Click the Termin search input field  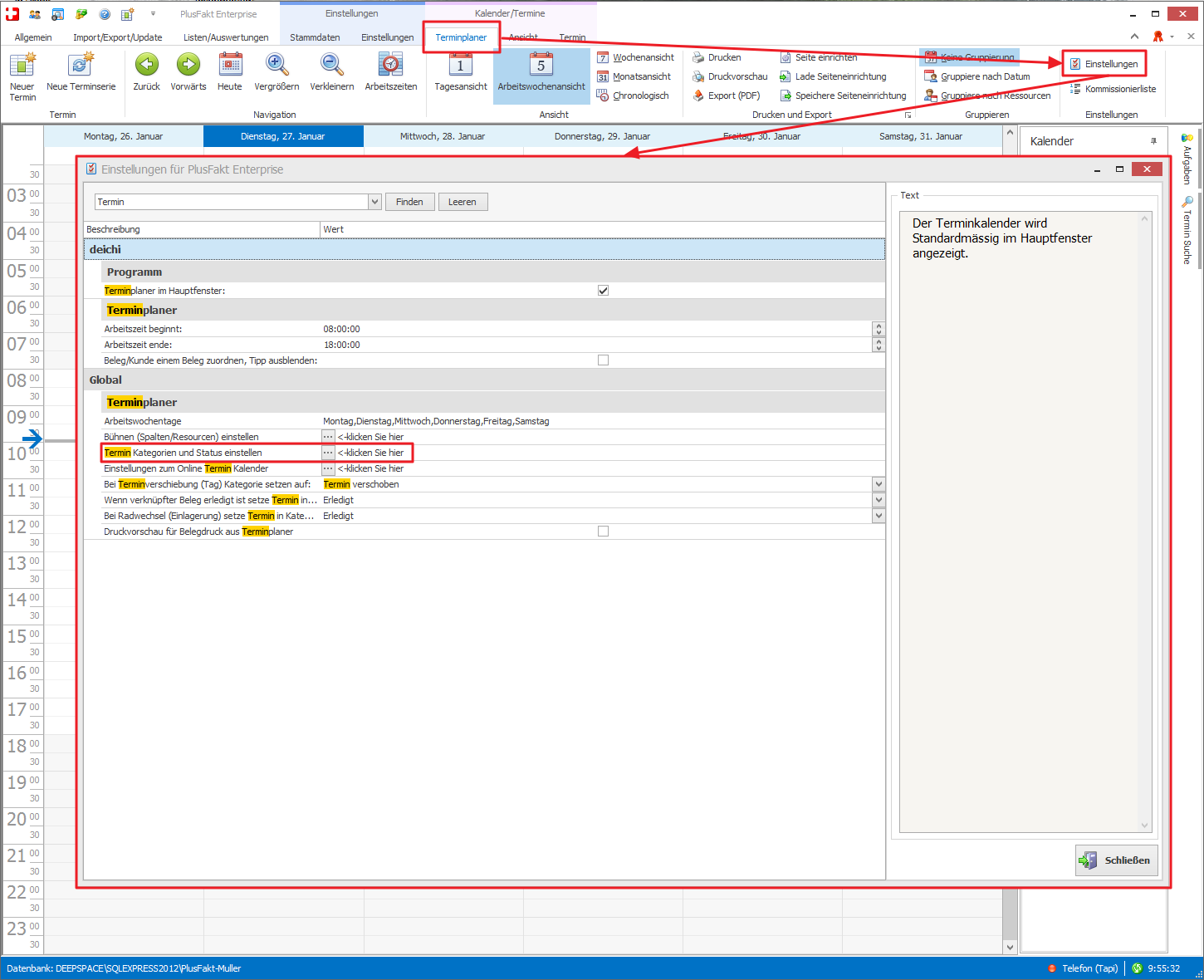(232, 202)
